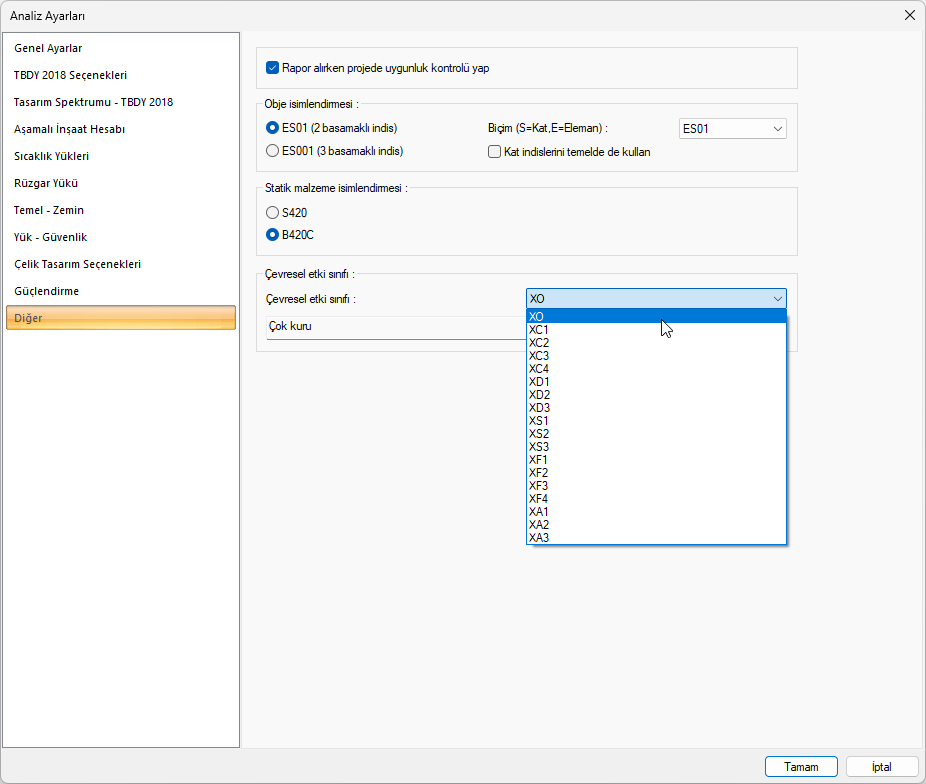Pick XC1 from the dropdown list
Image resolution: width=926 pixels, height=784 pixels.
click(539, 329)
